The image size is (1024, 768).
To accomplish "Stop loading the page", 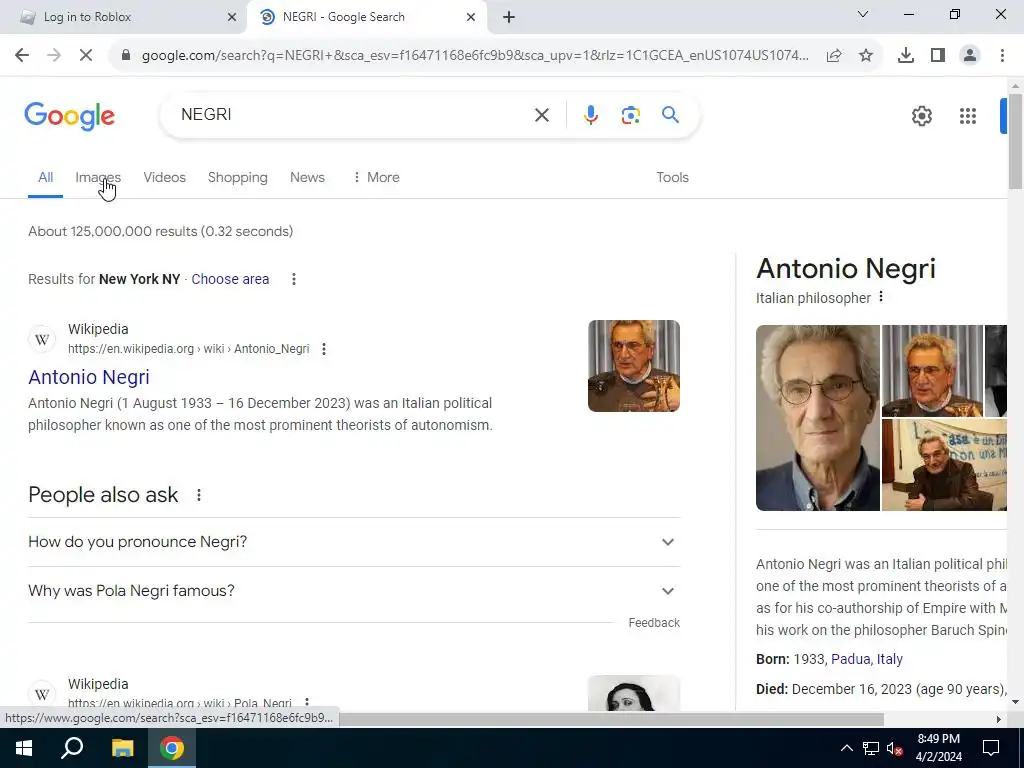I will (86, 56).
